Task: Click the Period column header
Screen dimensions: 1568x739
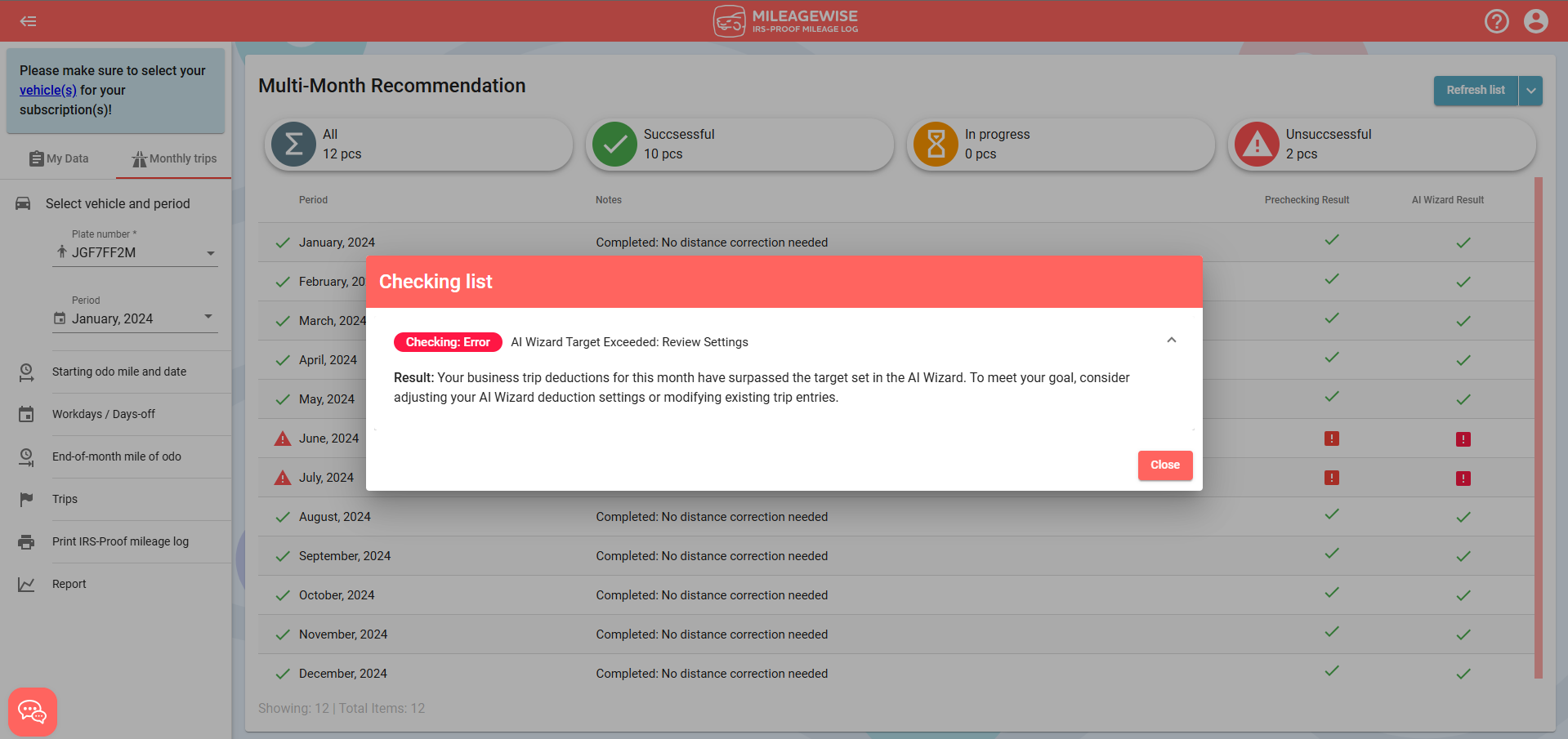Action: coord(313,200)
